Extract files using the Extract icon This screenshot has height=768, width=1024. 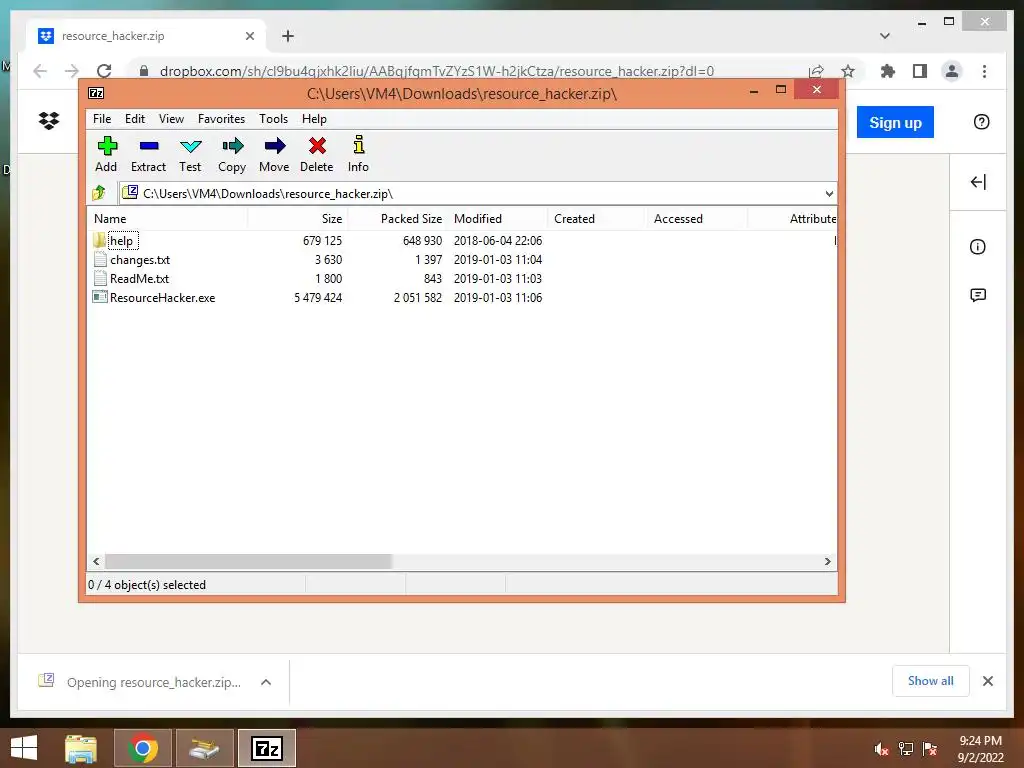pyautogui.click(x=148, y=154)
